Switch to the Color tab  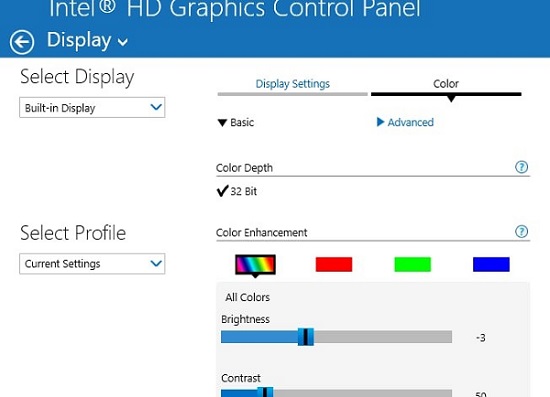tap(446, 84)
